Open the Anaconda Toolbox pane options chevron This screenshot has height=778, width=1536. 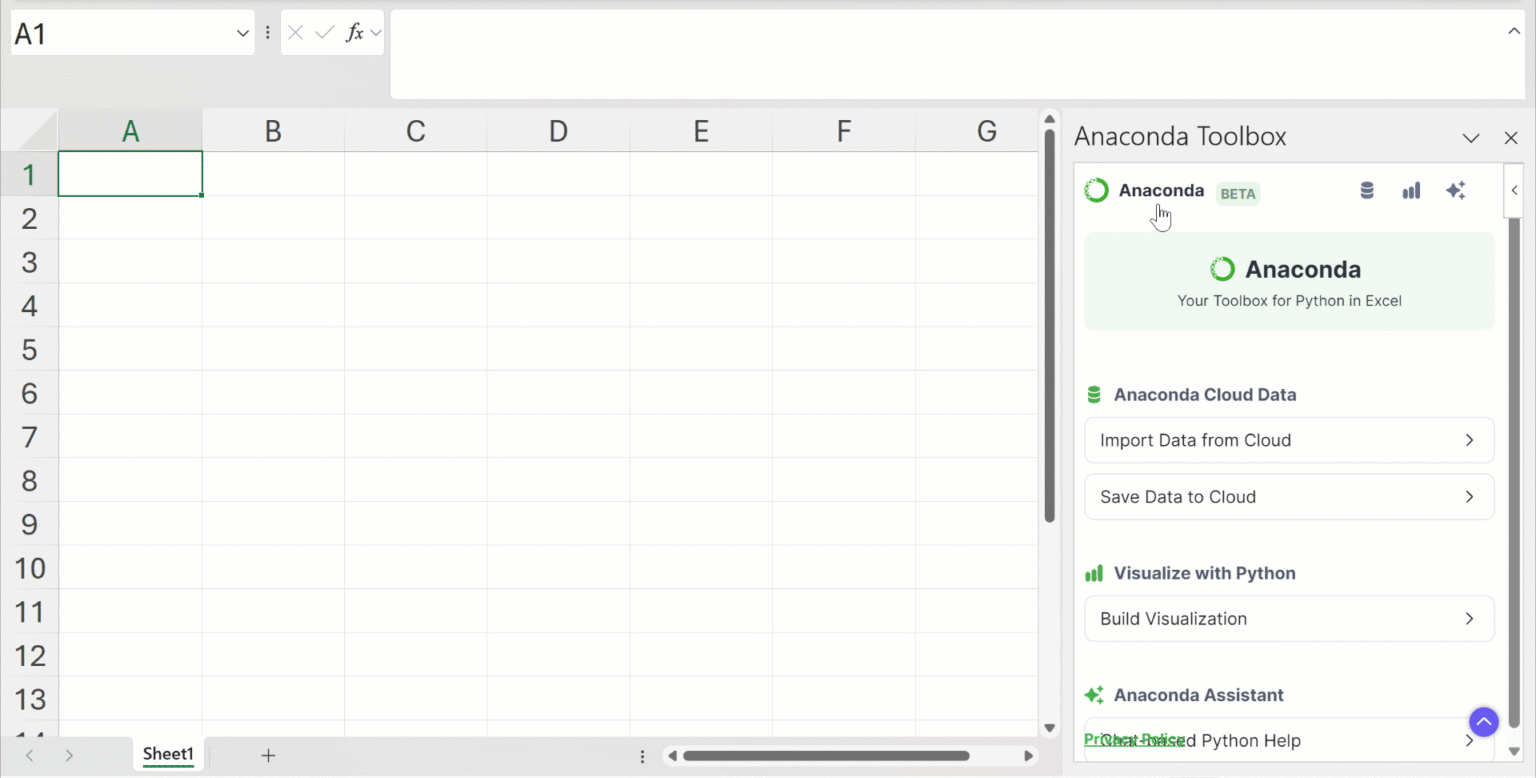click(1471, 137)
